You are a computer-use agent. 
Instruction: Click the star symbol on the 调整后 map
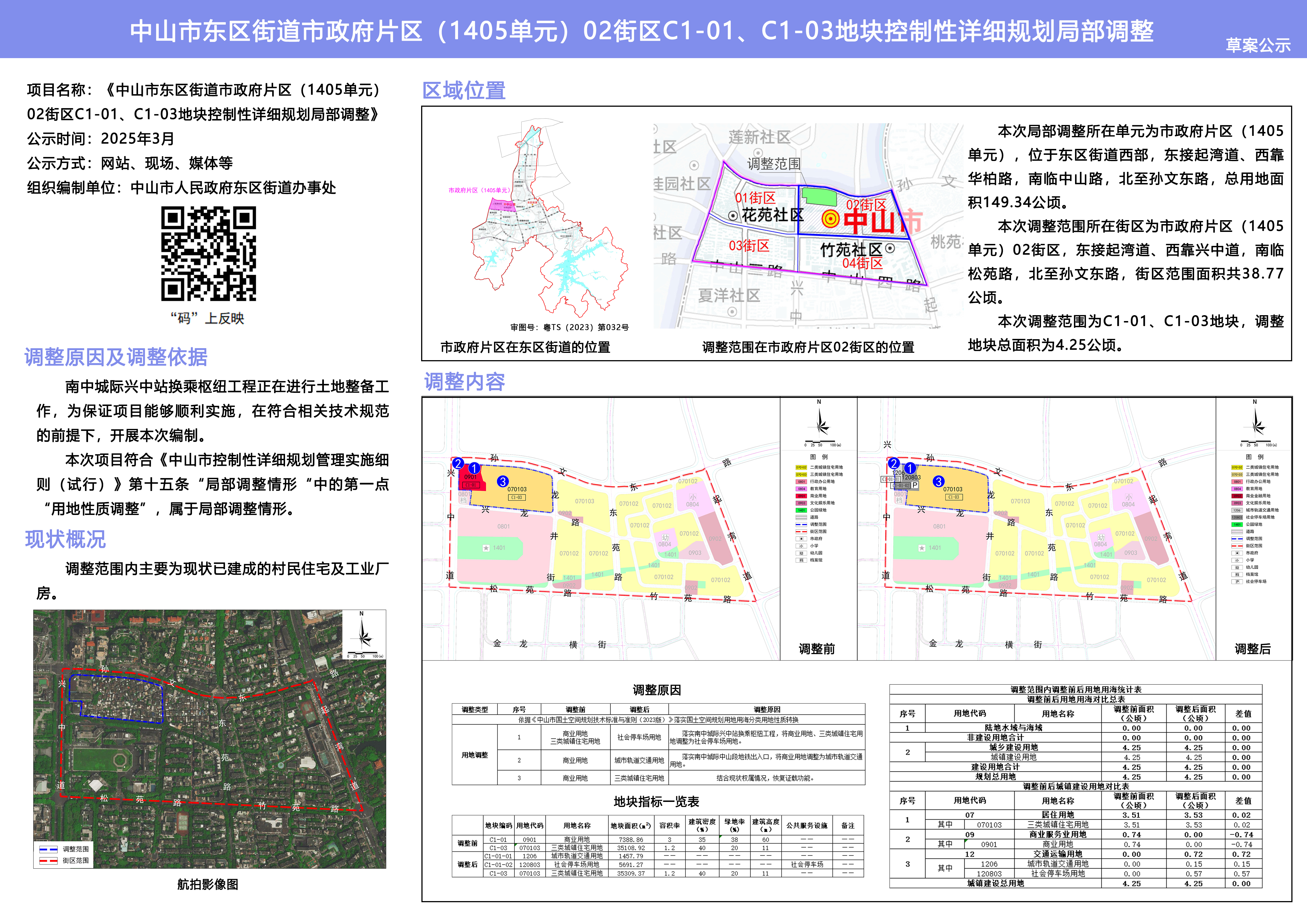point(922,548)
